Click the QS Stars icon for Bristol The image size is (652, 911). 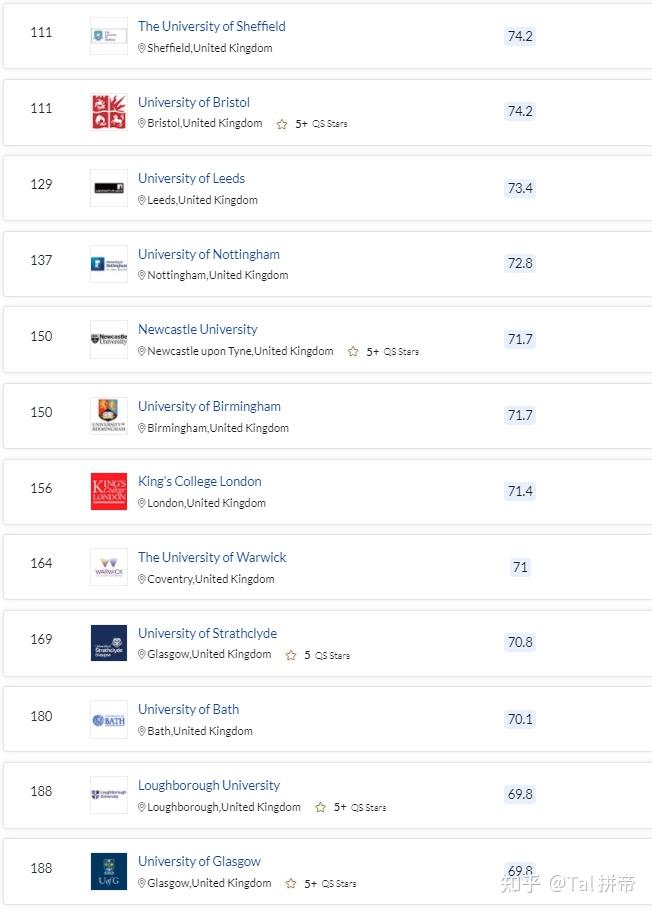point(282,124)
